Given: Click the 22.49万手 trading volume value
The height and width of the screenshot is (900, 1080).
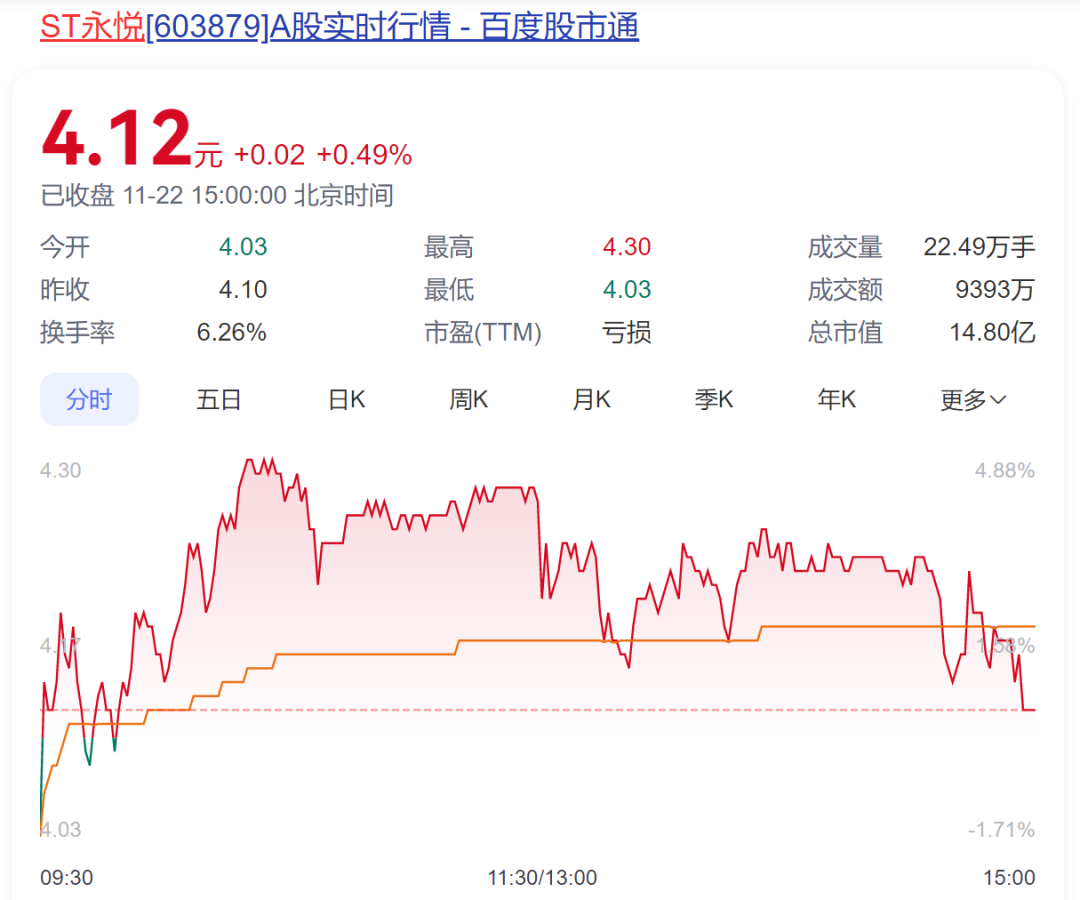Looking at the screenshot, I should coord(979,247).
